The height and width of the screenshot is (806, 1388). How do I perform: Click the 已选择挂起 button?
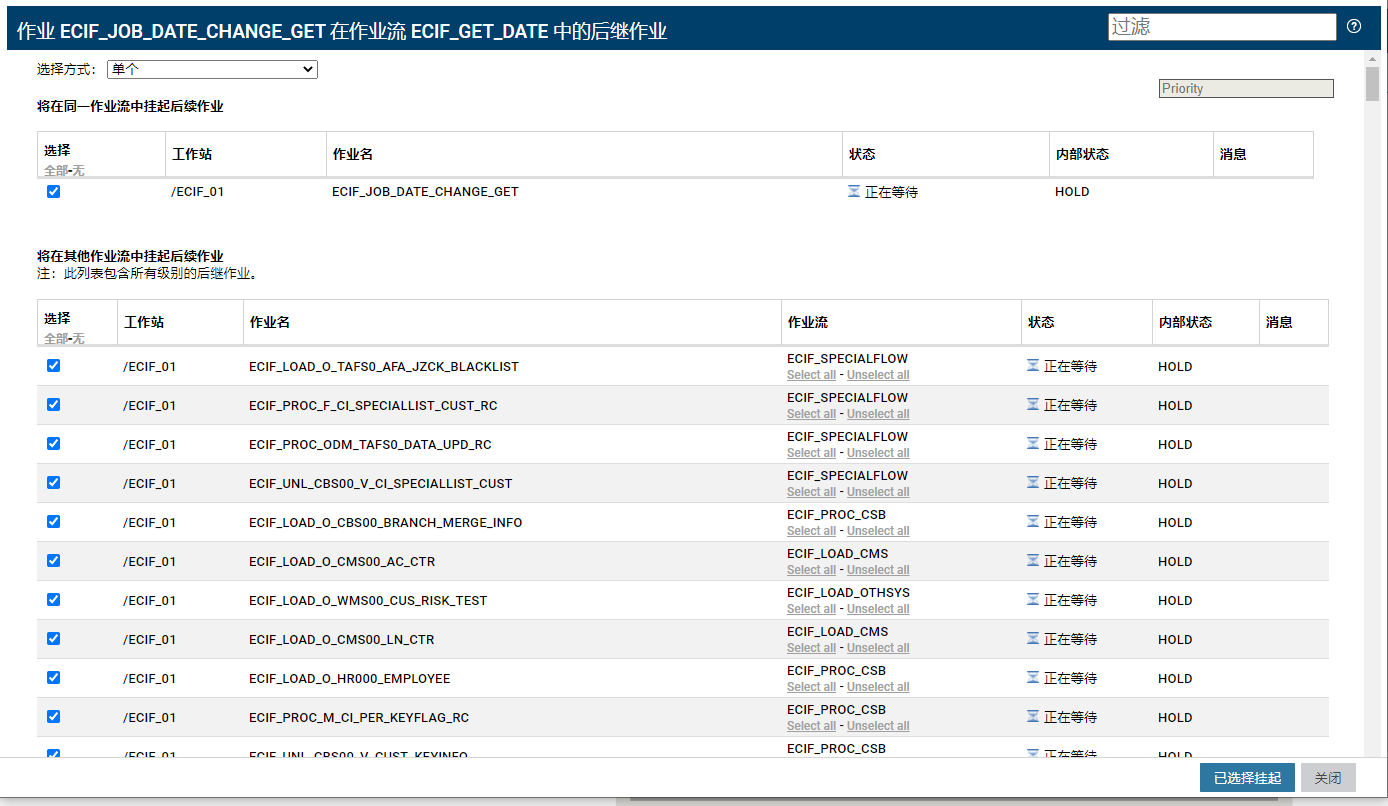[1246, 777]
